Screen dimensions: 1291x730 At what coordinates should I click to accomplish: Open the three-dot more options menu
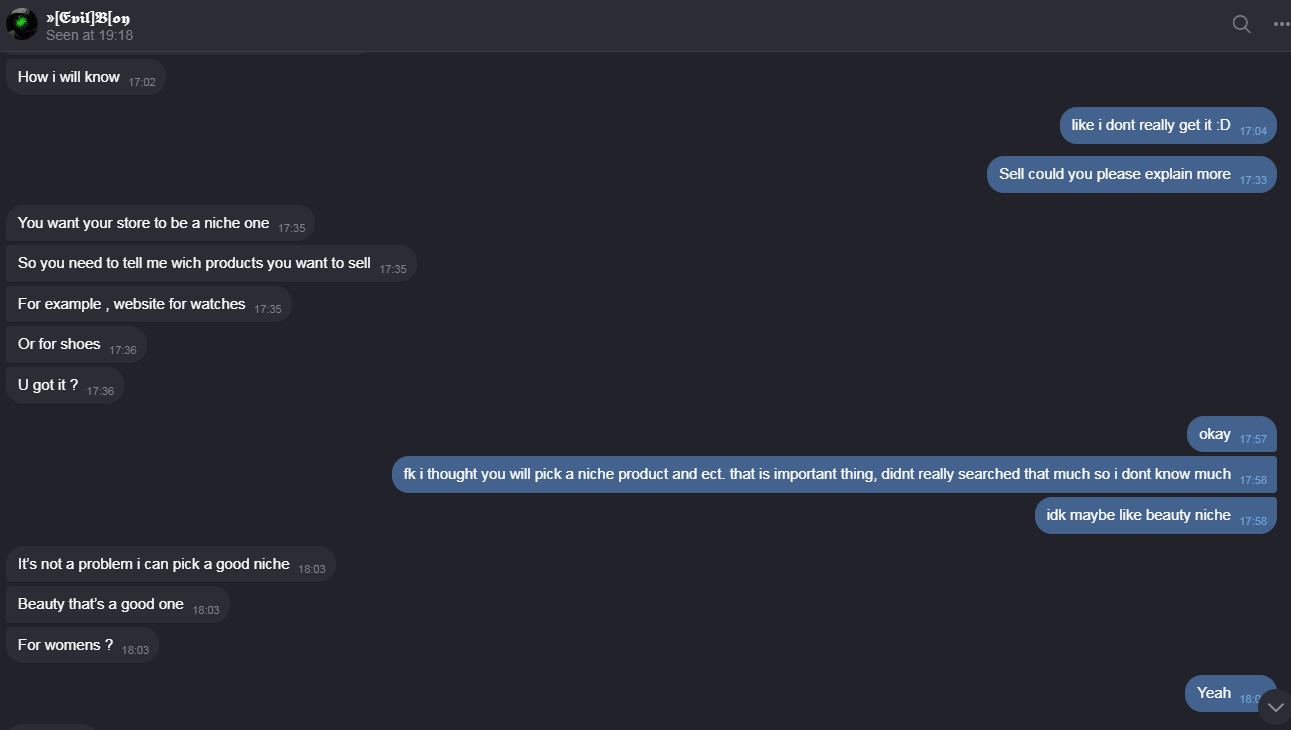coord(1281,24)
